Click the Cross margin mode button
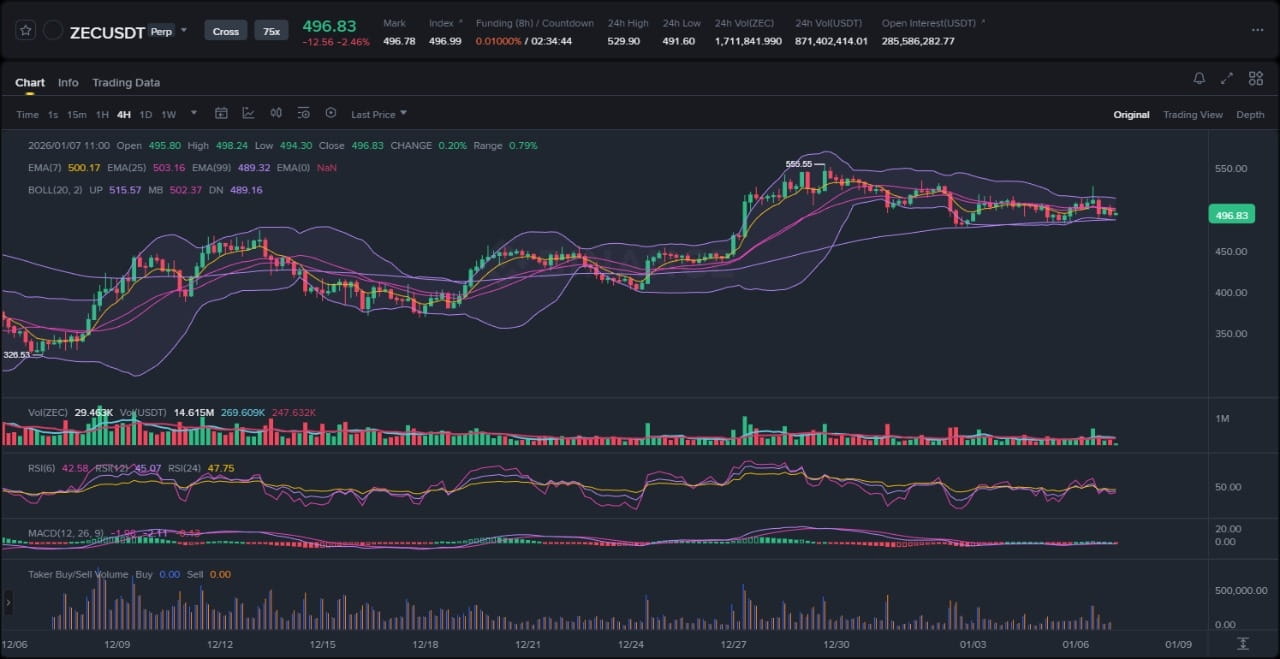The image size is (1280, 659). click(226, 31)
